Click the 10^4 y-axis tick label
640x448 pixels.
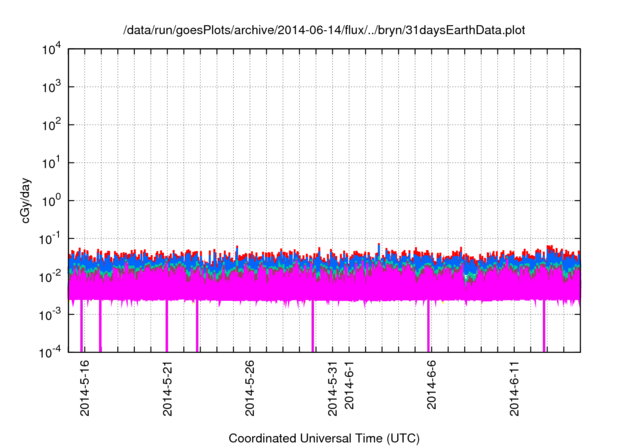point(51,50)
